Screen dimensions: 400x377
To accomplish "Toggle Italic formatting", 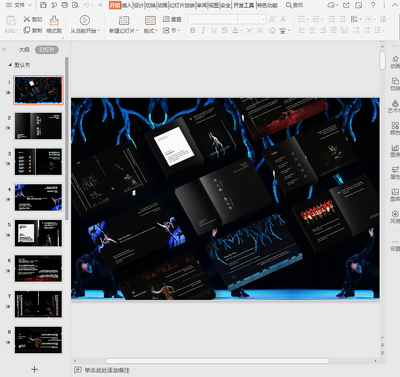I will pyautogui.click(x=203, y=30).
